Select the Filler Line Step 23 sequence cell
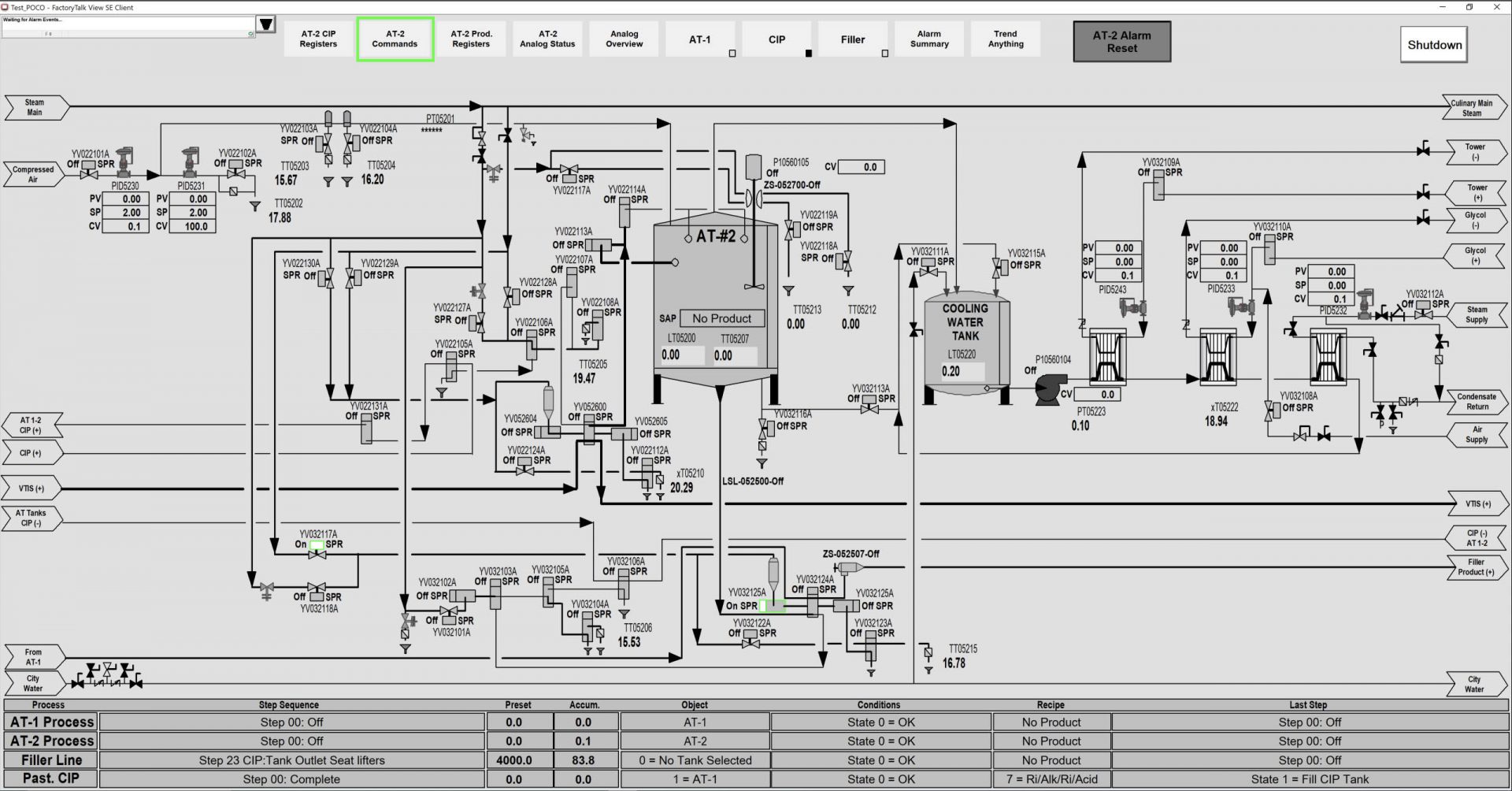This screenshot has height=791, width=1512. 291,759
